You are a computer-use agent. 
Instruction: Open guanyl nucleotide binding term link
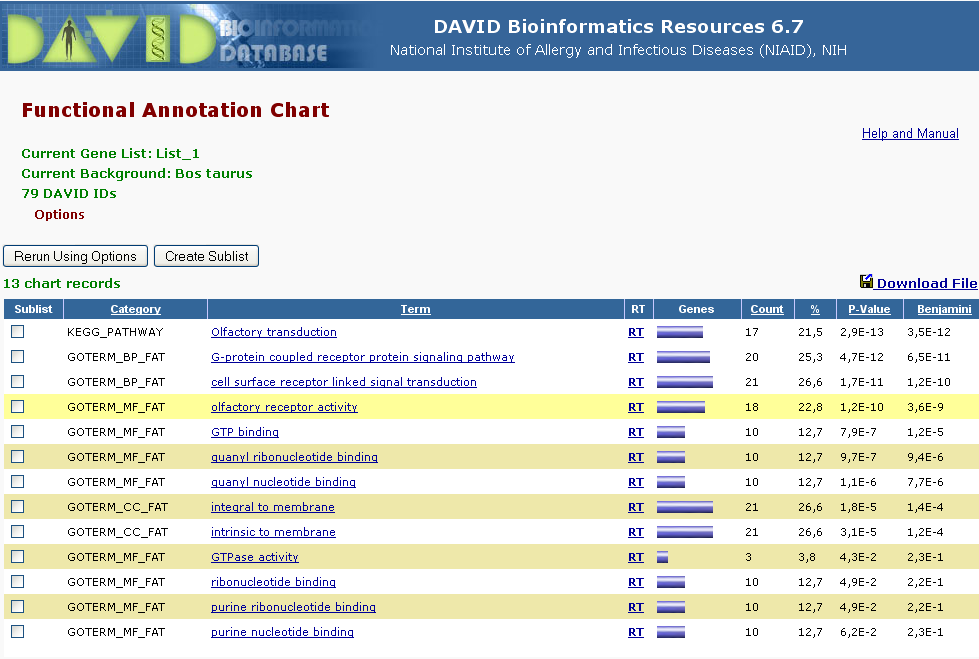(283, 482)
